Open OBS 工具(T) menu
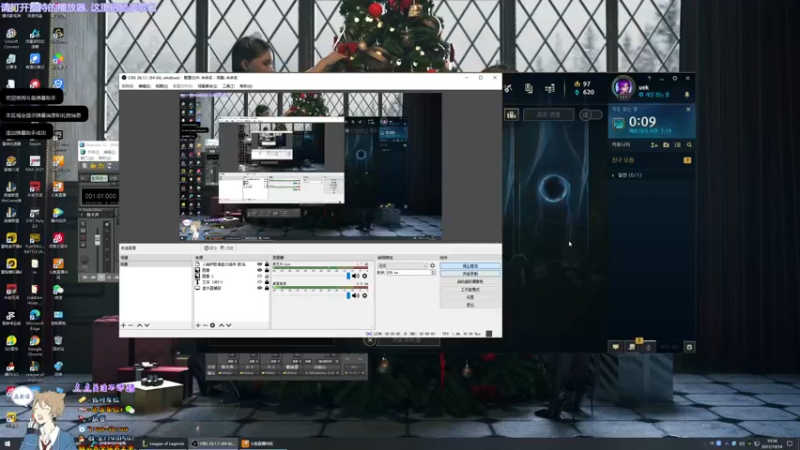The width and height of the screenshot is (800, 450). point(229,86)
